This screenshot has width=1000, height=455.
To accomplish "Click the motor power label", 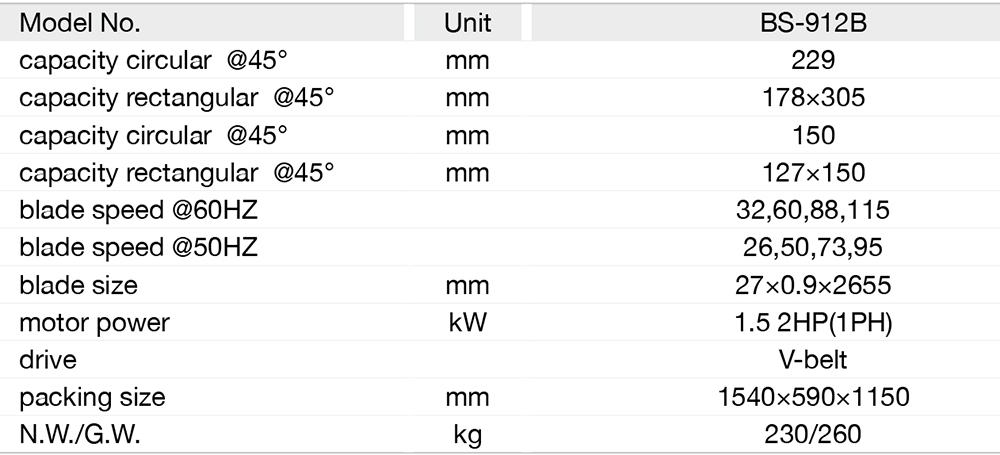I will tap(94, 323).
